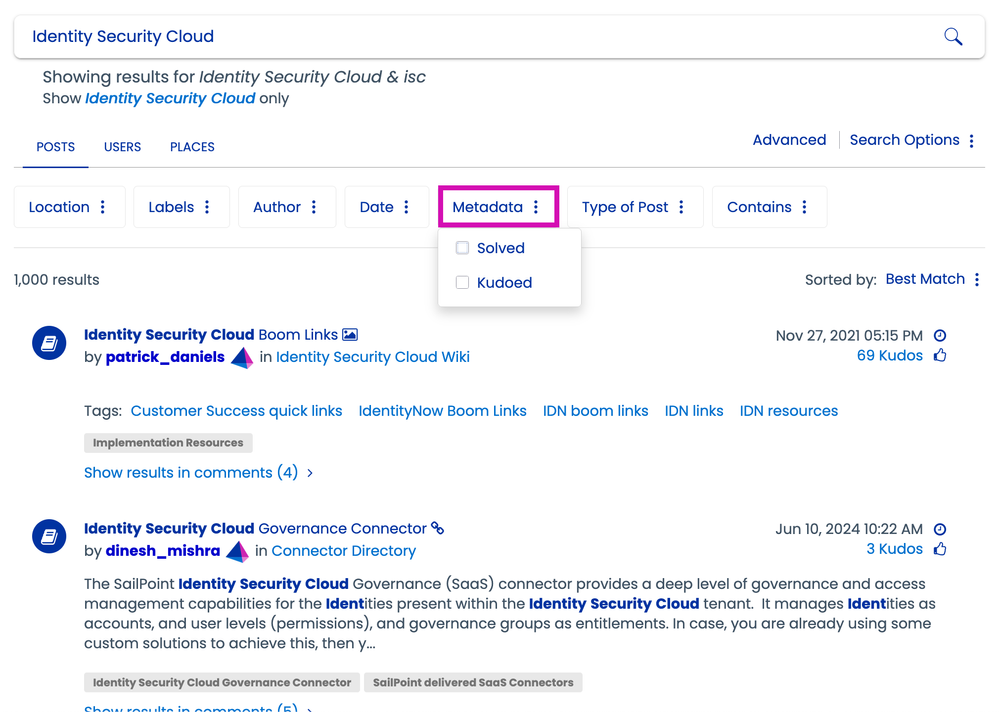Open the Location filter dropdown
Viewport: 999px width, 712px height.
click(x=68, y=207)
